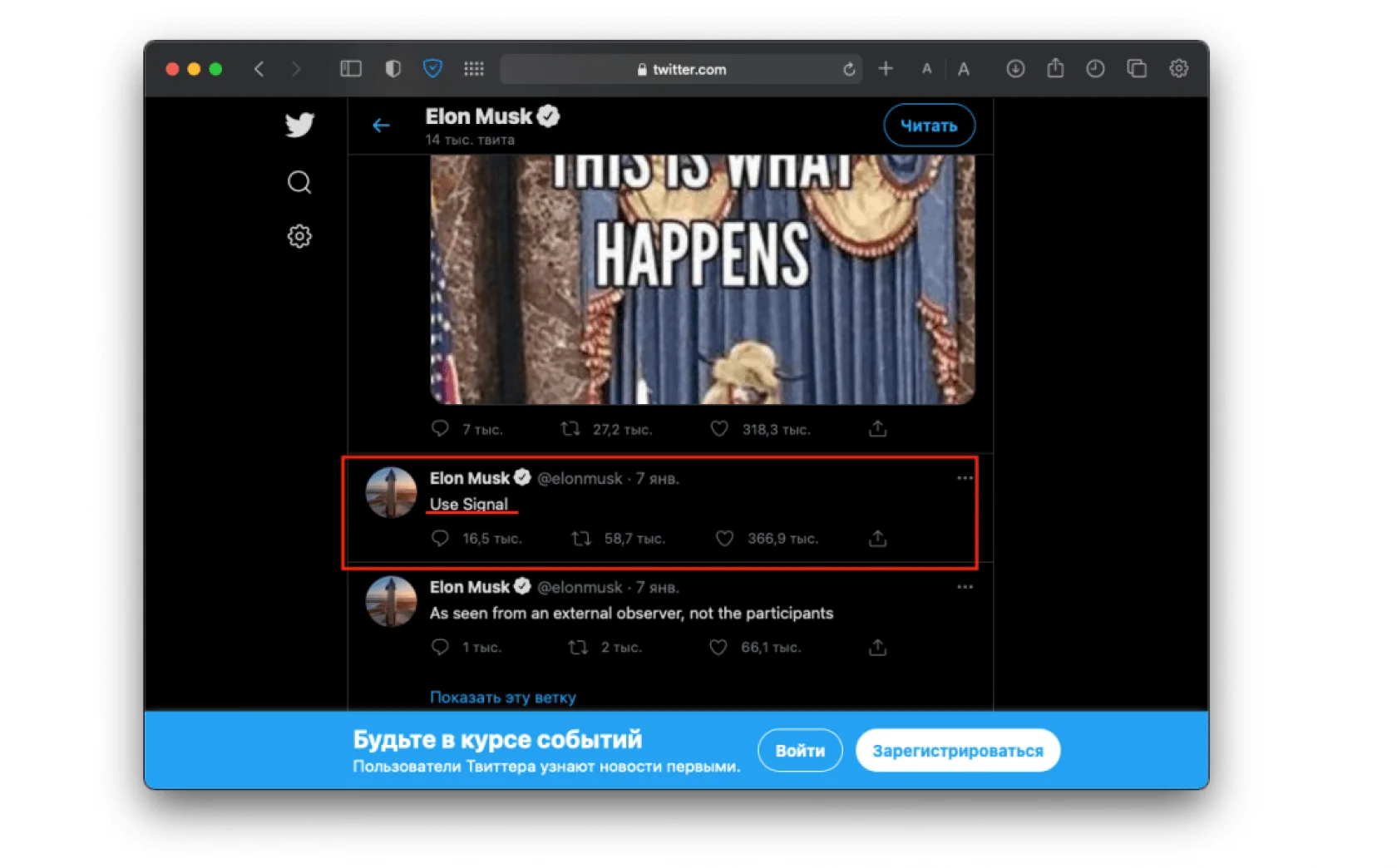Maximize the Safari window with green button
Viewport: 1397px width, 868px height.
tap(215, 69)
